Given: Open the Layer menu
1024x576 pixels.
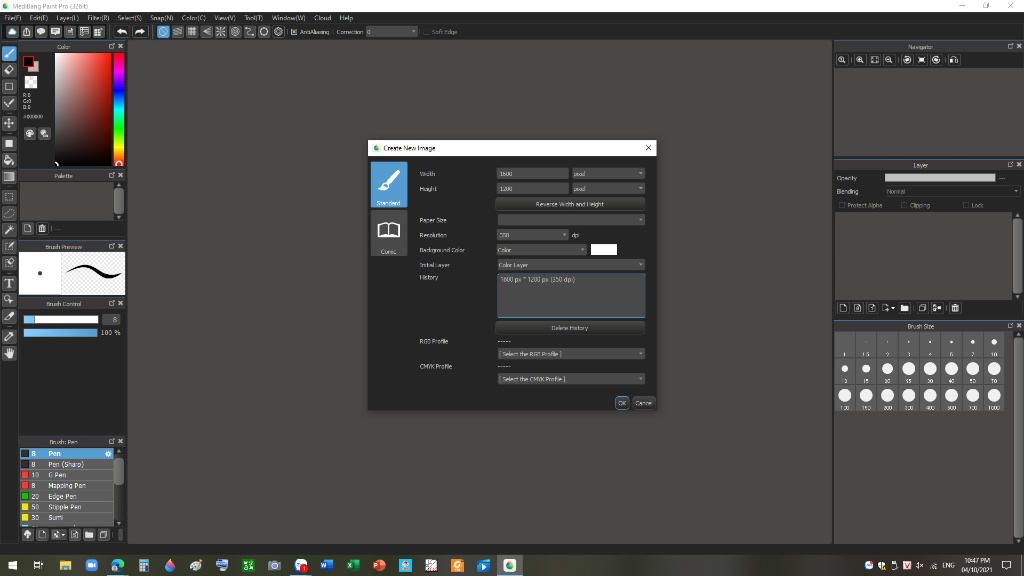Looking at the screenshot, I should pos(67,18).
